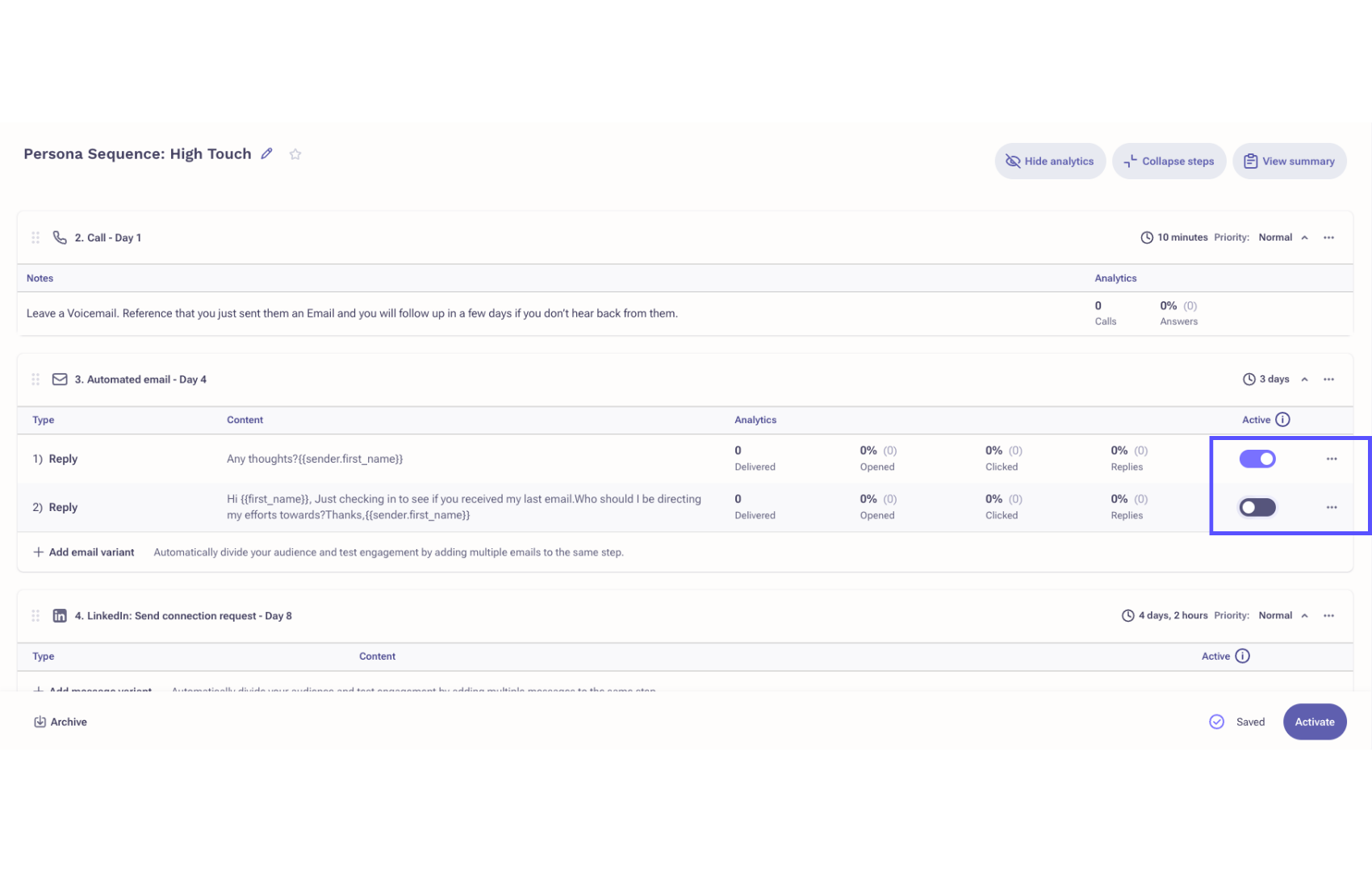This screenshot has height=872, width=1372.
Task: Click the Persona Sequence: High Touch title
Action: tap(137, 153)
